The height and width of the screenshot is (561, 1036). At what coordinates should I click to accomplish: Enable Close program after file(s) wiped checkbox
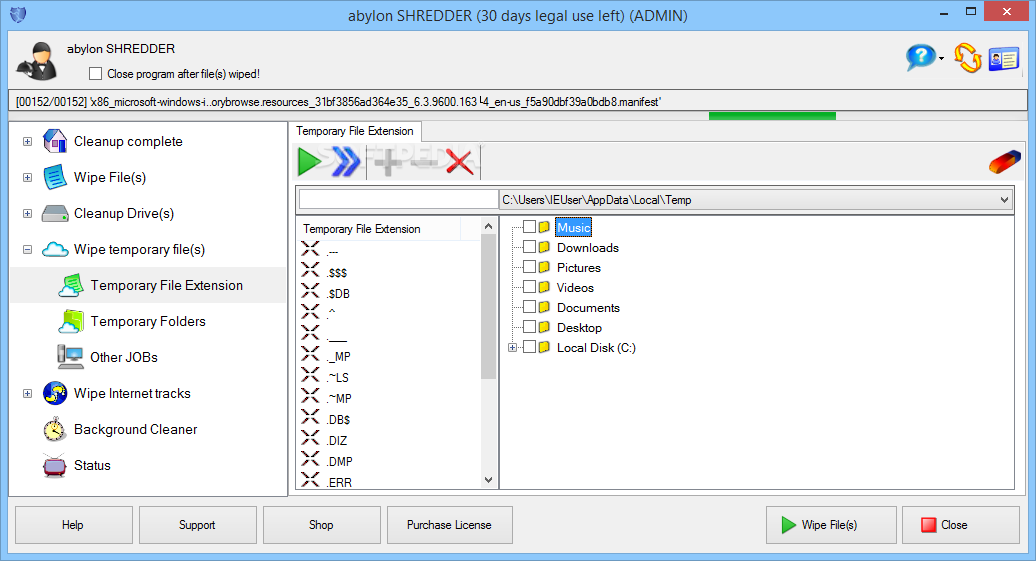click(95, 73)
